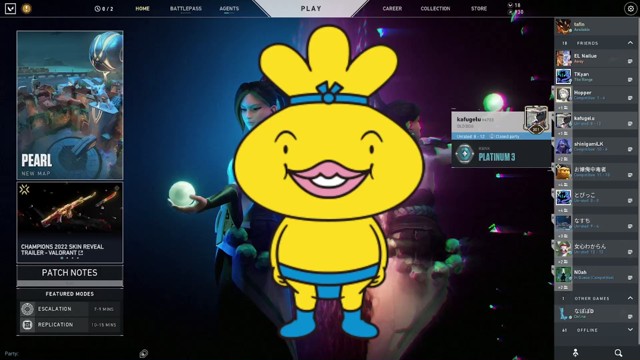
Task: Click shinigamiLK's avatar
Action: tap(563, 146)
